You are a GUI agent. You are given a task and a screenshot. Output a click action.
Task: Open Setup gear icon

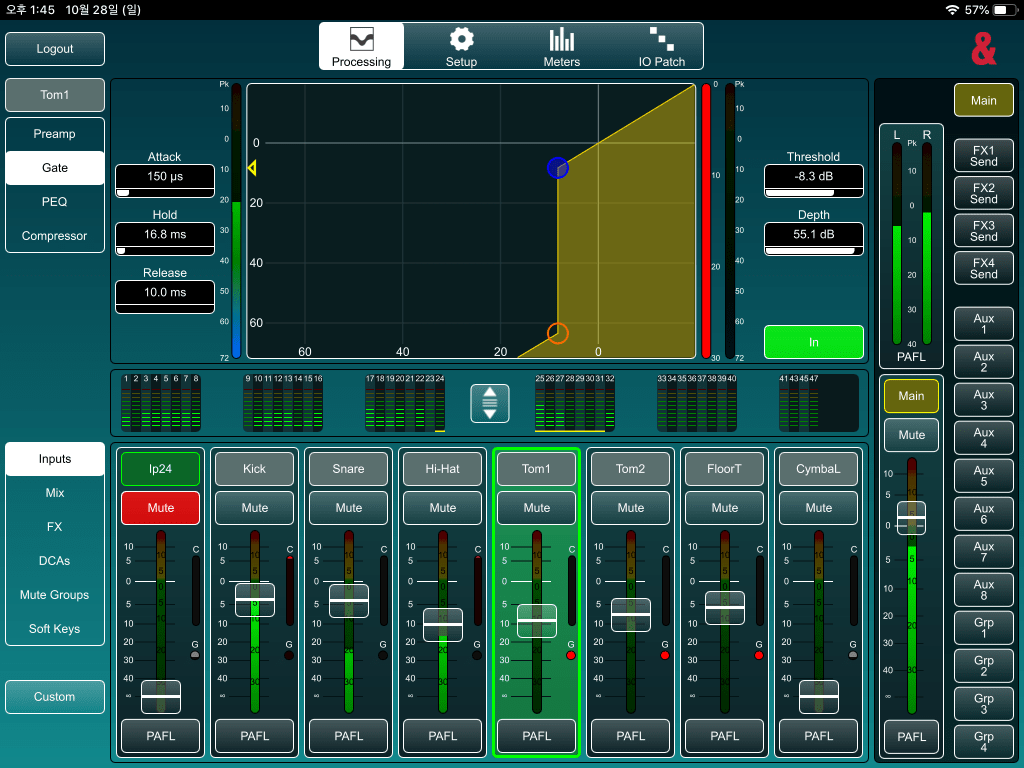pos(461,40)
